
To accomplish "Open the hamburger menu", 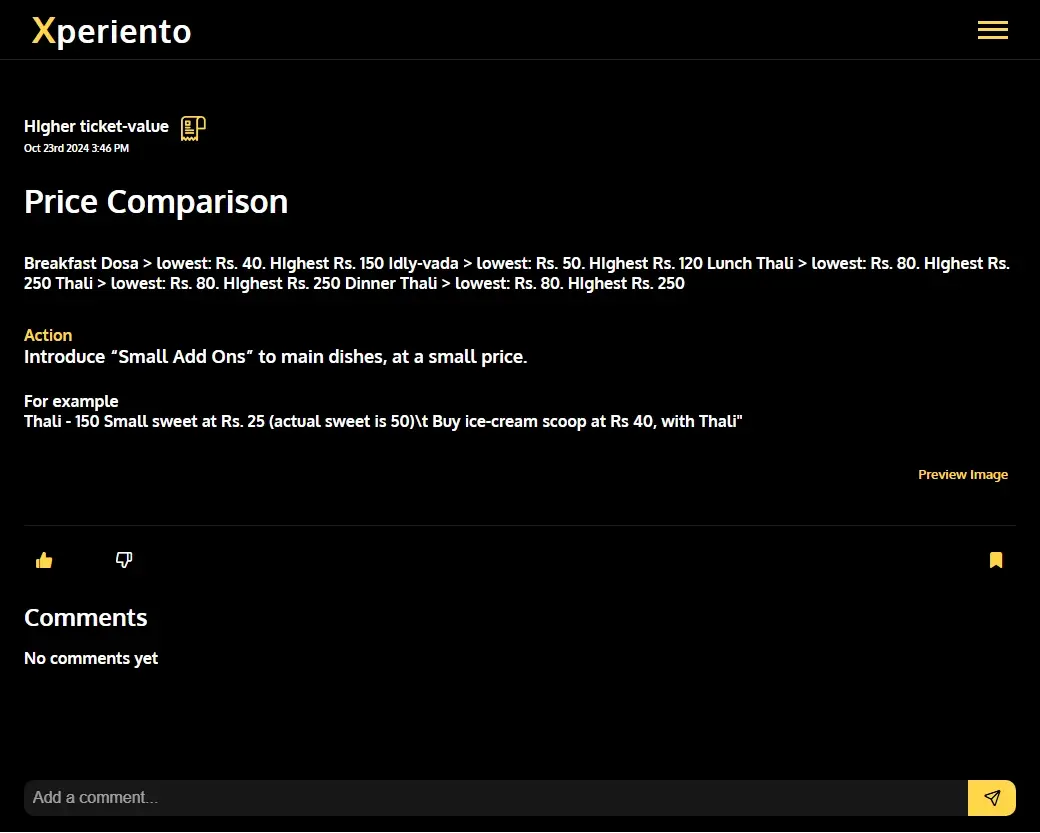I will pyautogui.click(x=992, y=30).
